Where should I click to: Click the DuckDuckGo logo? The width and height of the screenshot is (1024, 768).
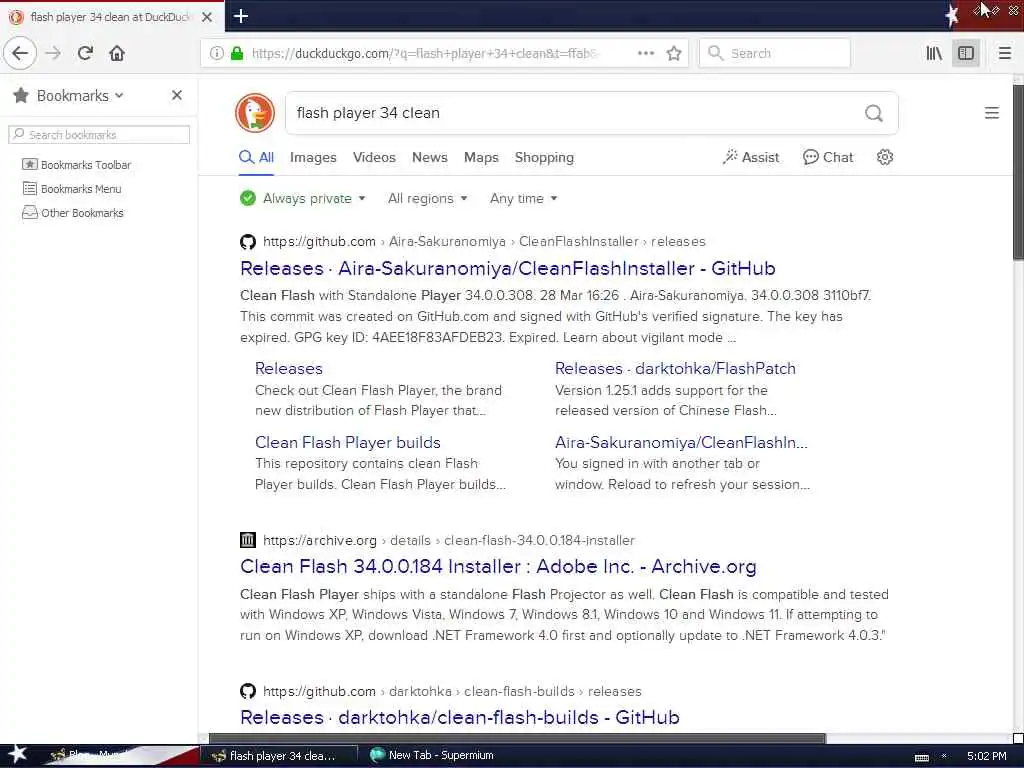(255, 113)
